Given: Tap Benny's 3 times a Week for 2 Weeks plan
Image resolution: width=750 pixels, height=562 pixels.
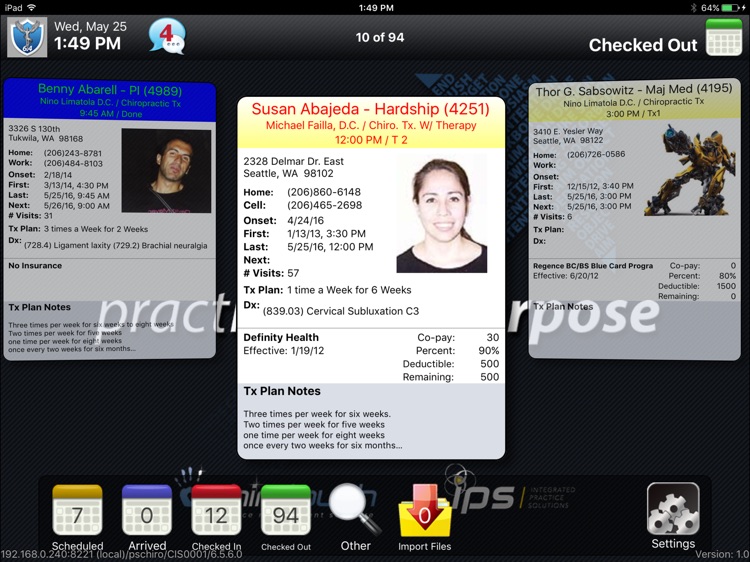Looking at the screenshot, I should point(96,229).
